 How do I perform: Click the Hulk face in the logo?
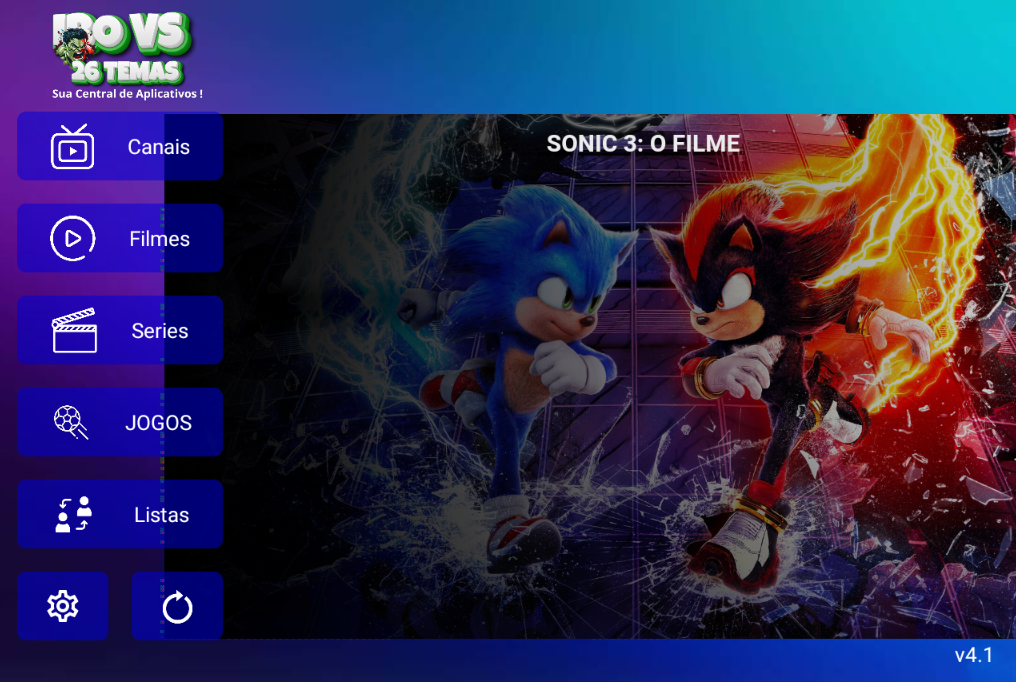pos(73,47)
